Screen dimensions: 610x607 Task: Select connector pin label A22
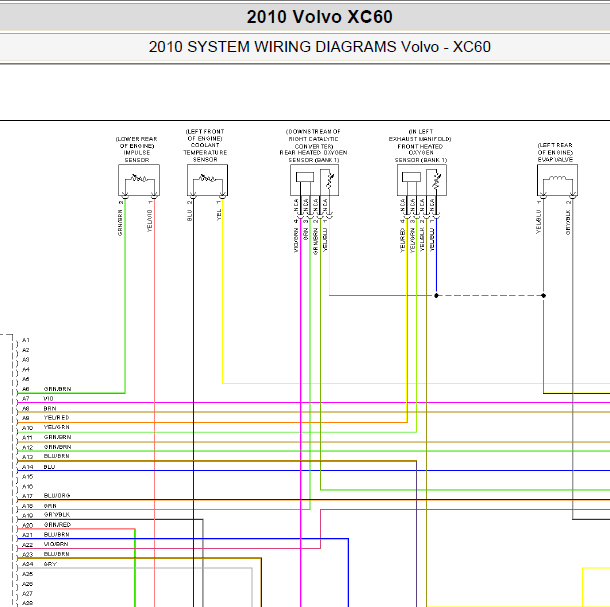27,545
